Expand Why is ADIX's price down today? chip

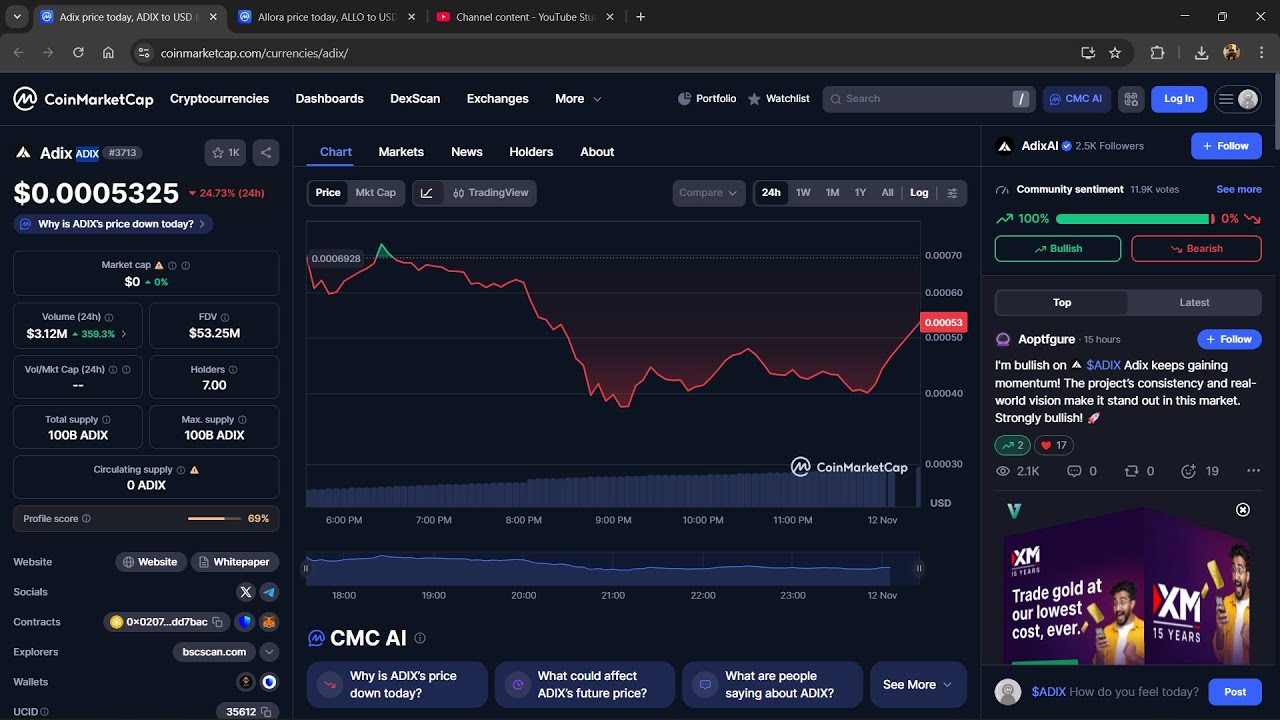(x=113, y=224)
